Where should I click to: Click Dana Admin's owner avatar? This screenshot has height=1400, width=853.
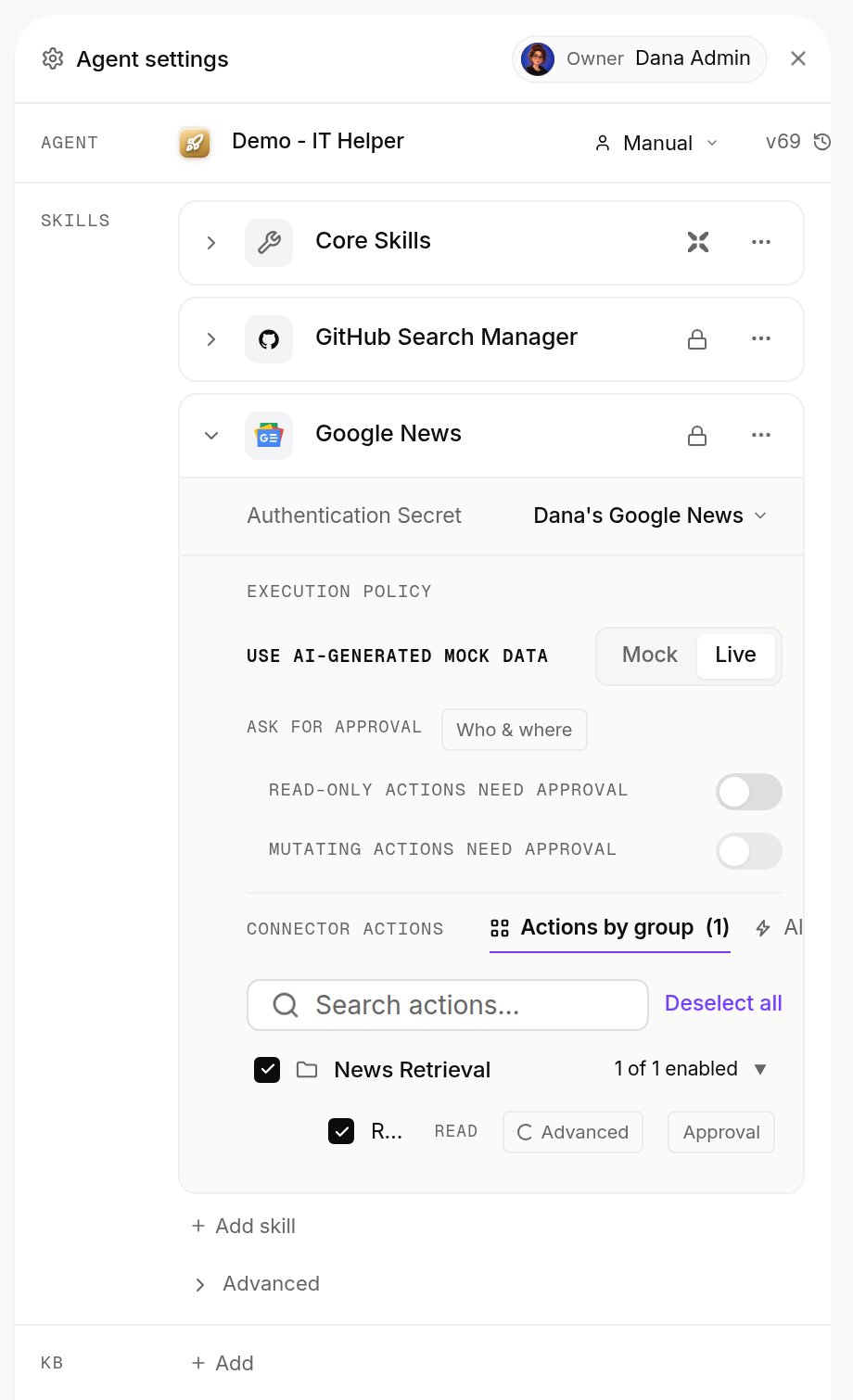[x=538, y=59]
